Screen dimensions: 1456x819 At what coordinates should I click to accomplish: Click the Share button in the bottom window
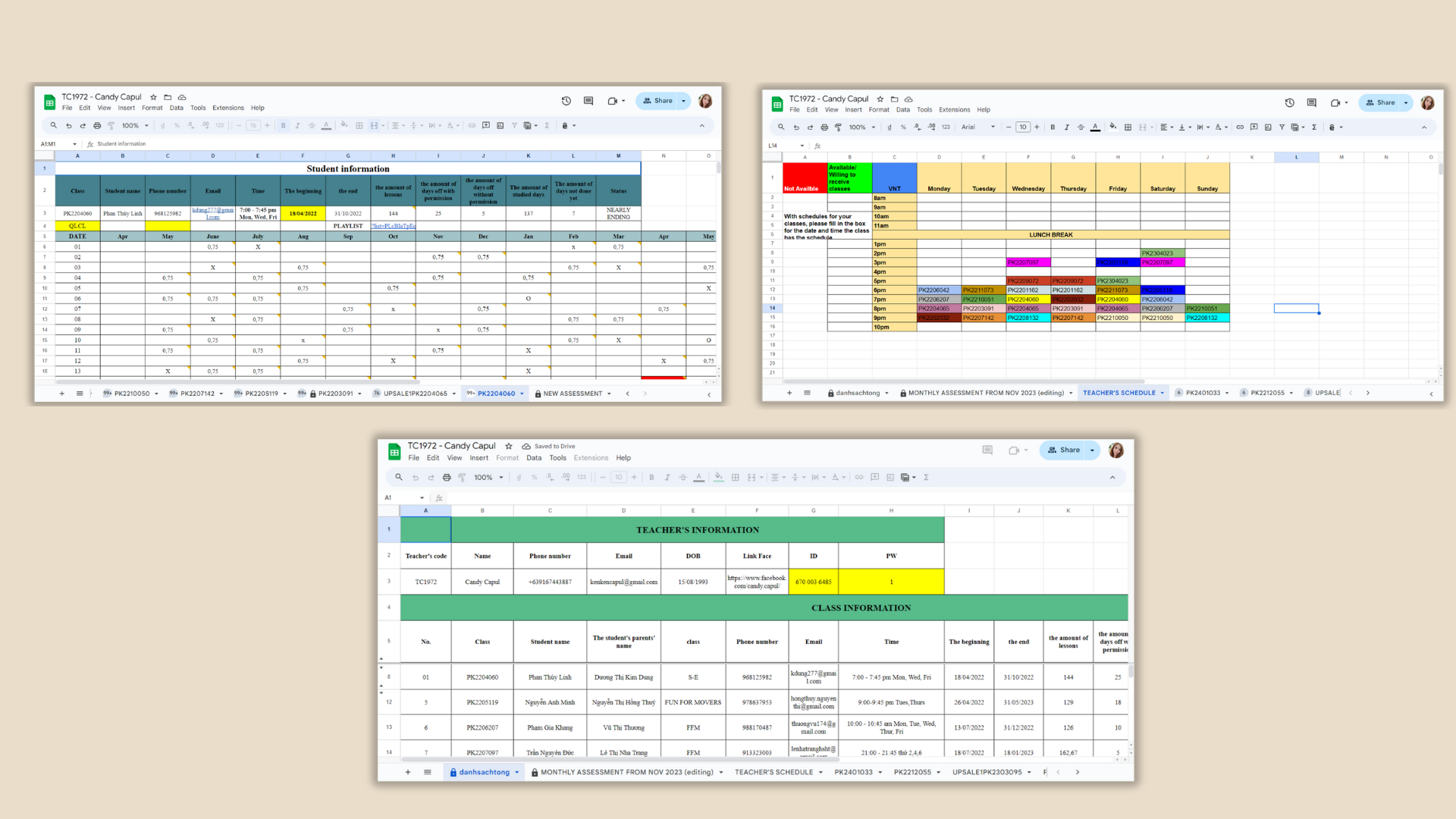point(1064,450)
